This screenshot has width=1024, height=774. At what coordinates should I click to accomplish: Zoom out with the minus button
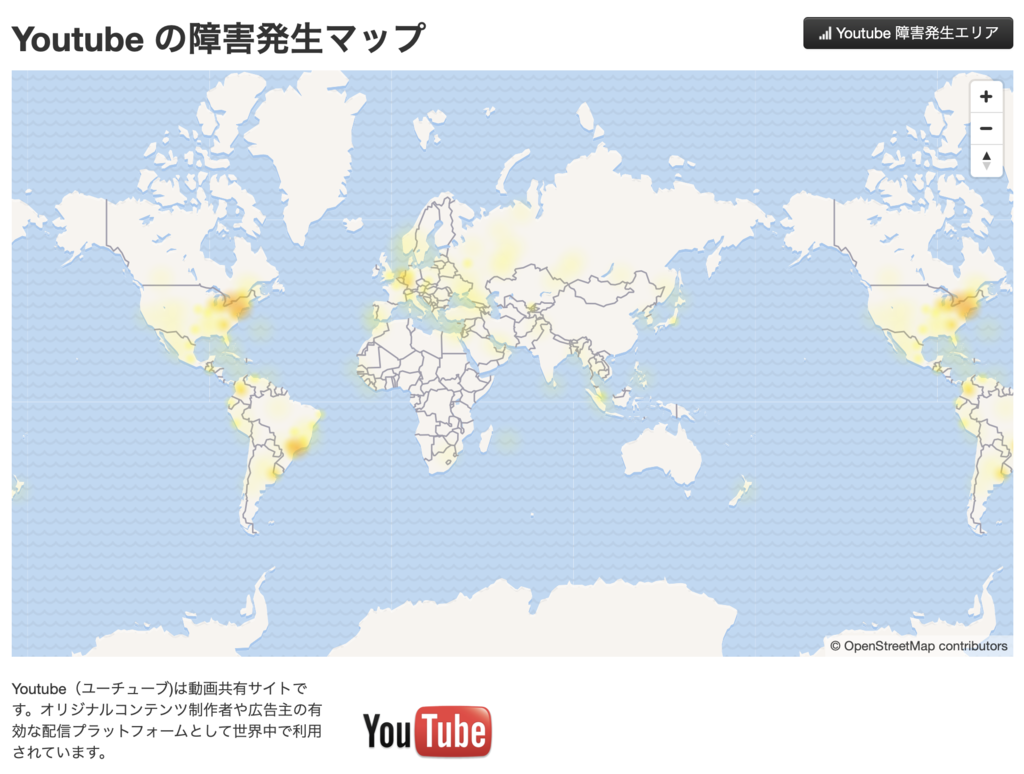point(986,128)
